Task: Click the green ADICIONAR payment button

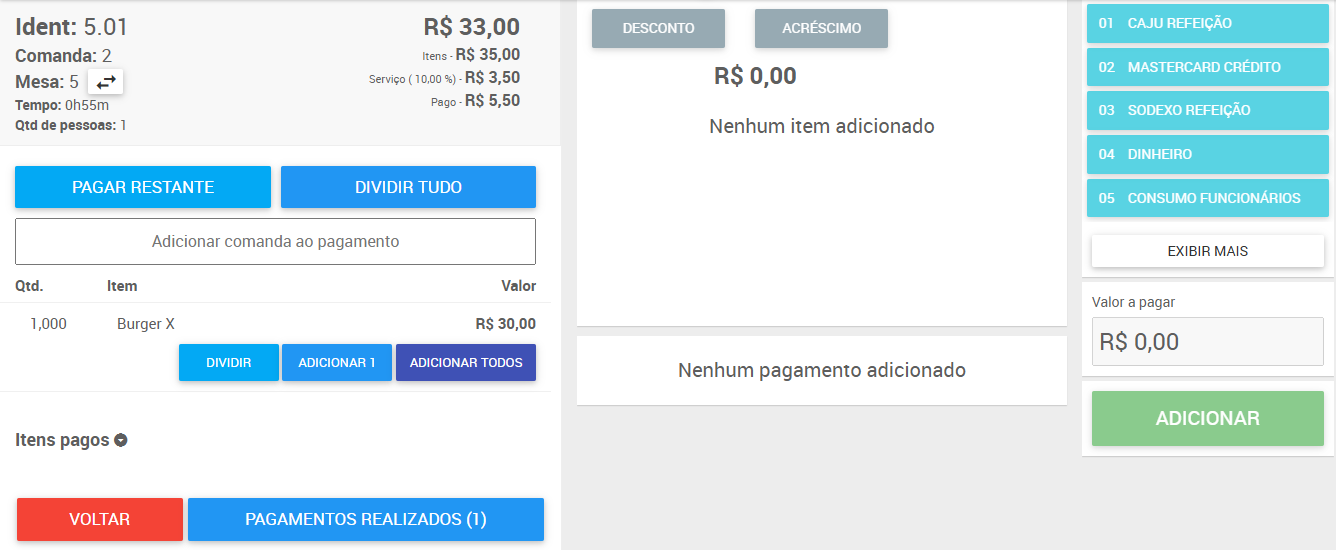Action: (x=1208, y=419)
